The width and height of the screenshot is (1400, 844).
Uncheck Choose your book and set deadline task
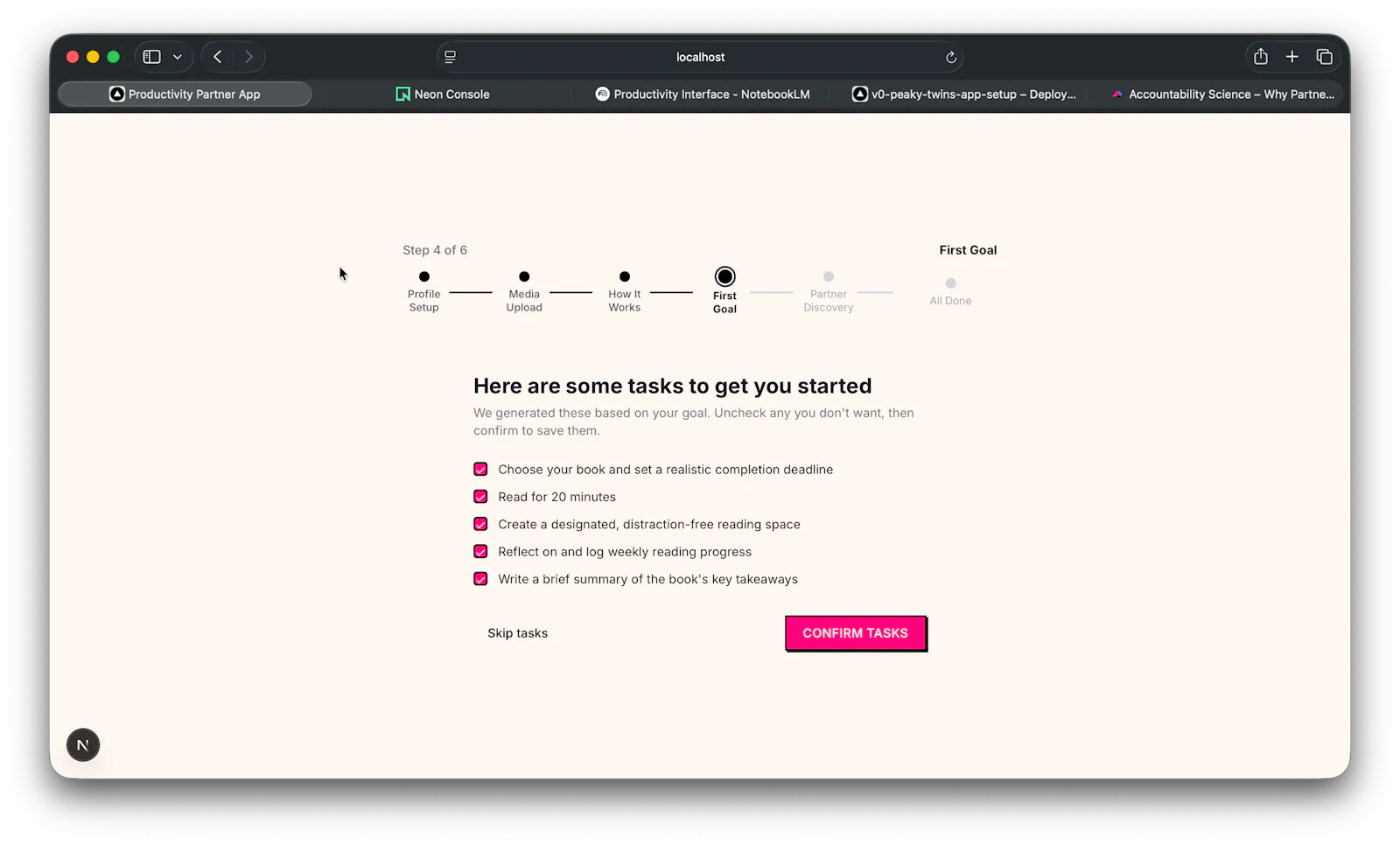[480, 470]
